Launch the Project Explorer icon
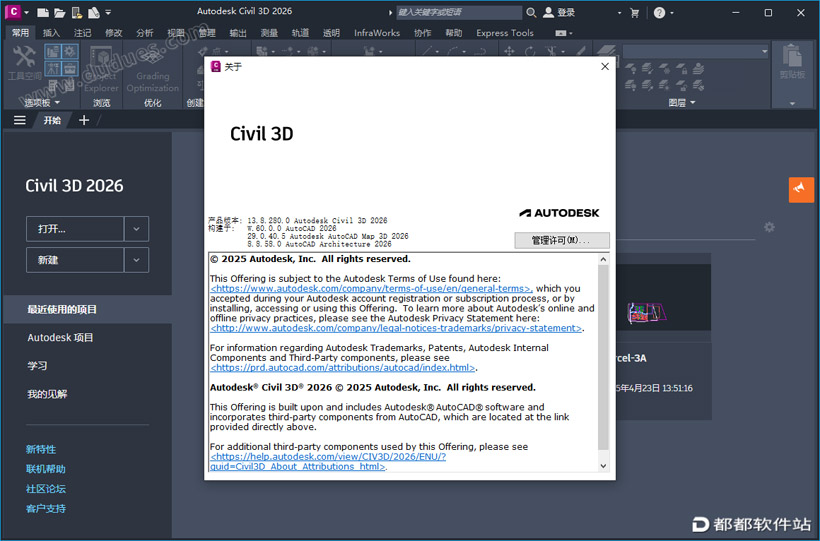Screen dimensions: 820x541 pos(101,58)
